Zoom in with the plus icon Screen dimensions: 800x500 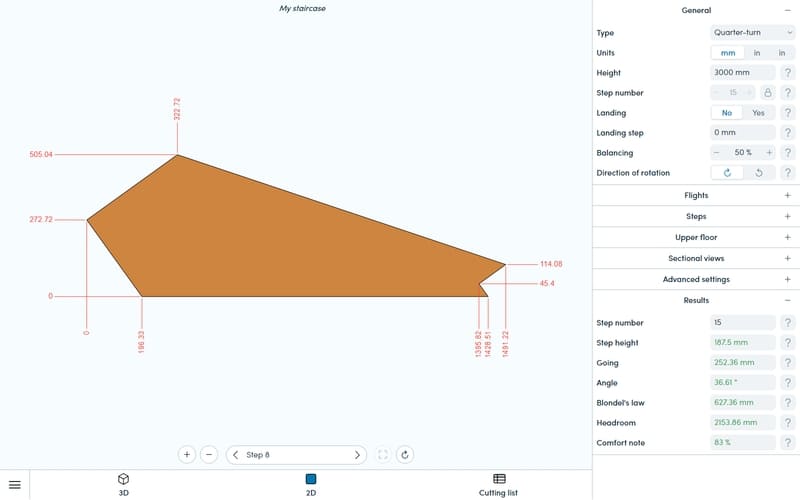point(186,455)
